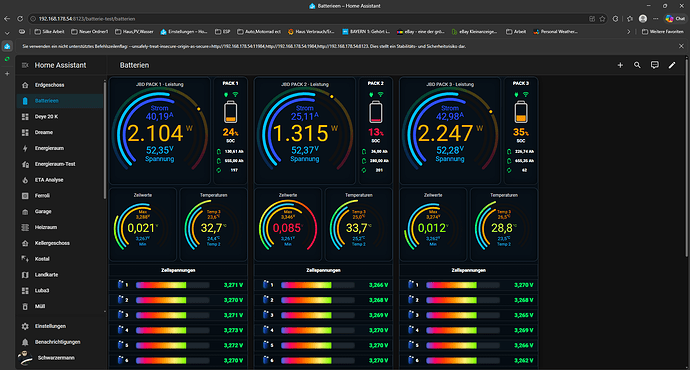690x370 pixels.
Task: Open the Landkarte sidebar entry
Action: click(60, 275)
